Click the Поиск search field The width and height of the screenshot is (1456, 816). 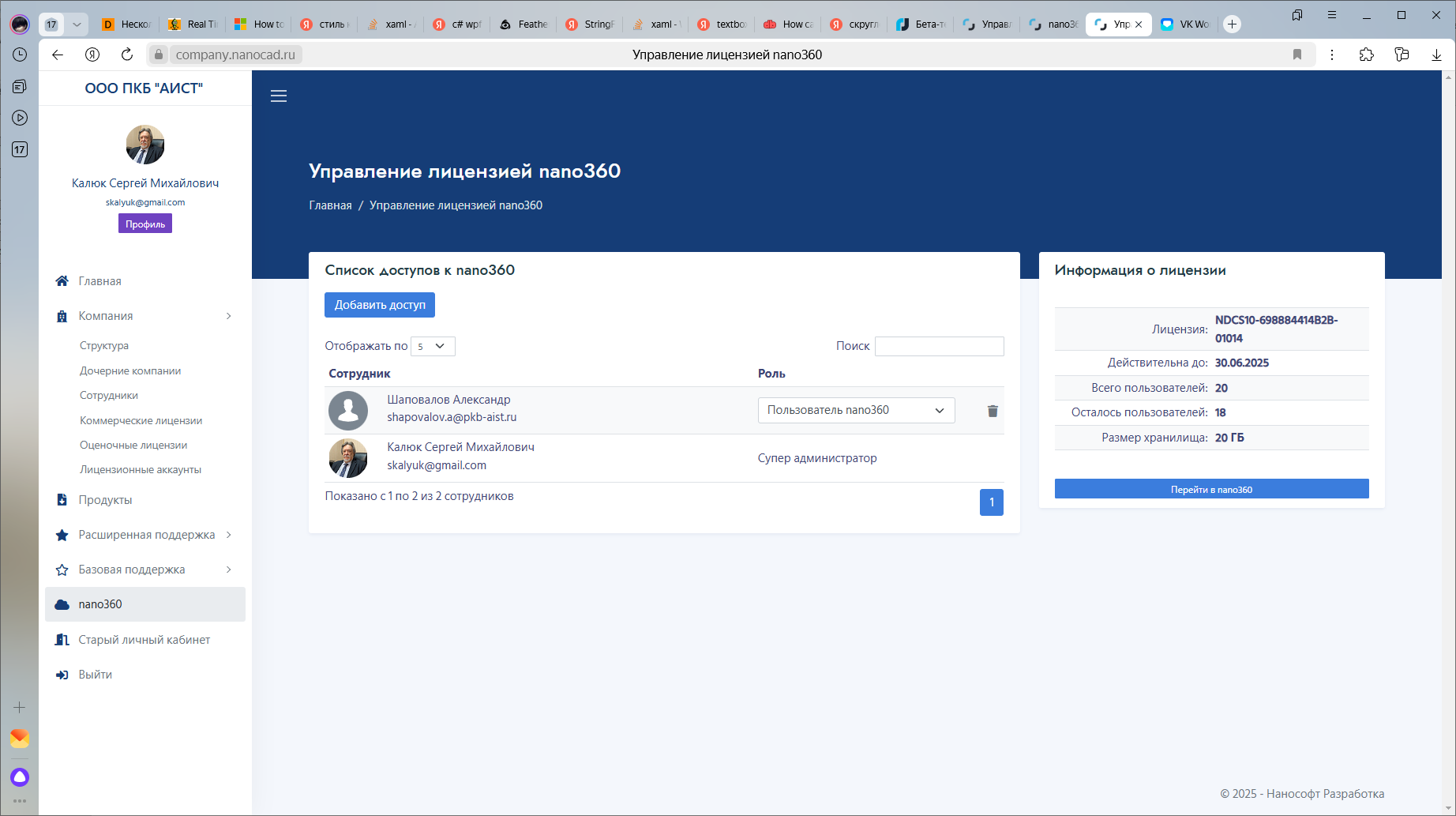[940, 346]
